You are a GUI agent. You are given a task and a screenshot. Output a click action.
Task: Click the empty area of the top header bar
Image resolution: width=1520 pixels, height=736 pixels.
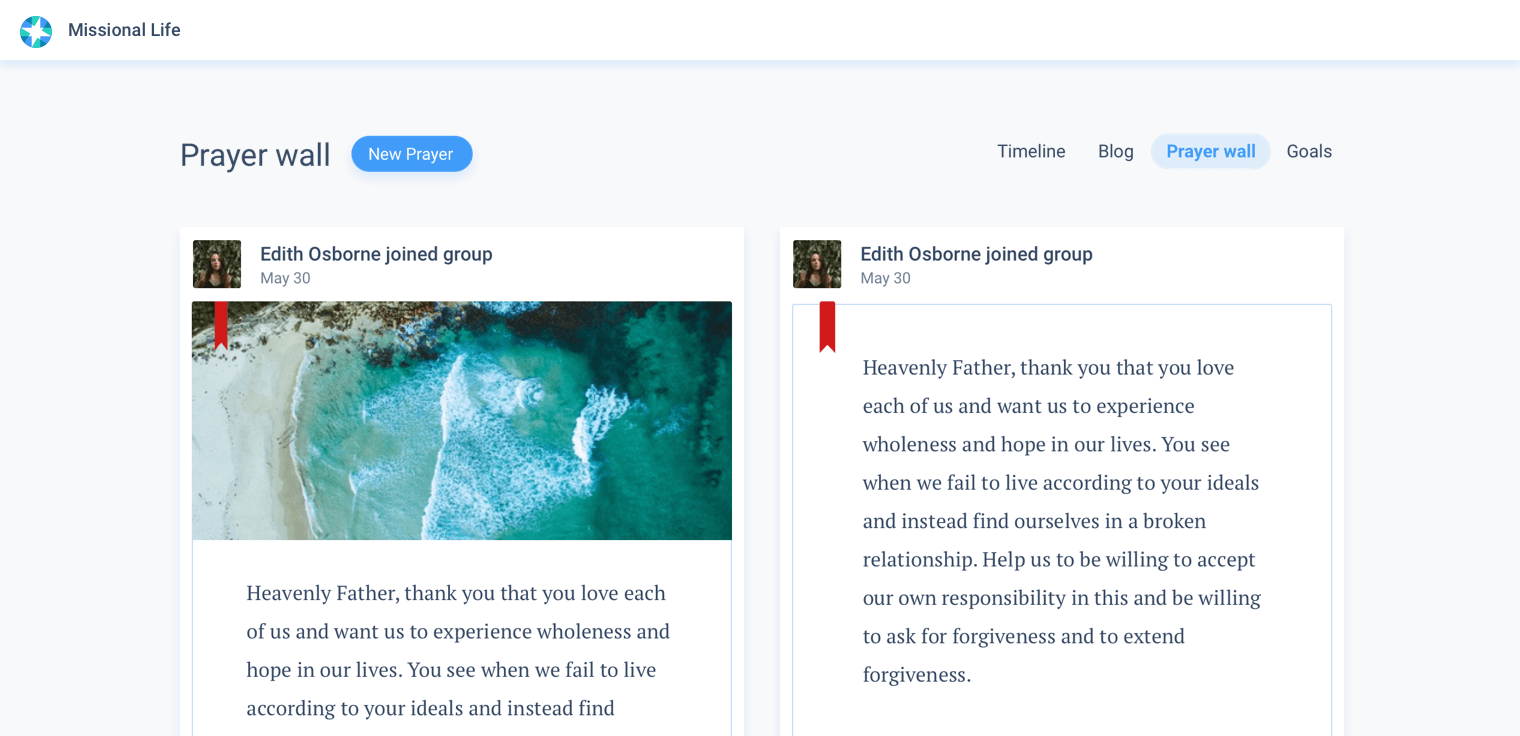(800, 30)
